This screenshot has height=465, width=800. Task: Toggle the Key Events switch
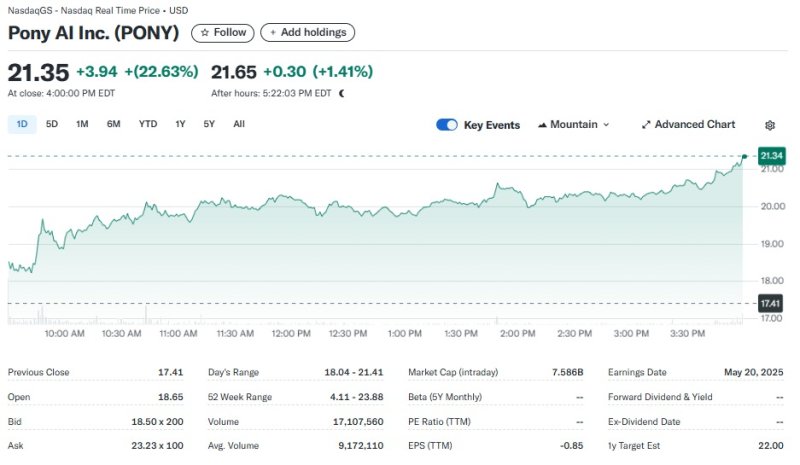(x=447, y=125)
